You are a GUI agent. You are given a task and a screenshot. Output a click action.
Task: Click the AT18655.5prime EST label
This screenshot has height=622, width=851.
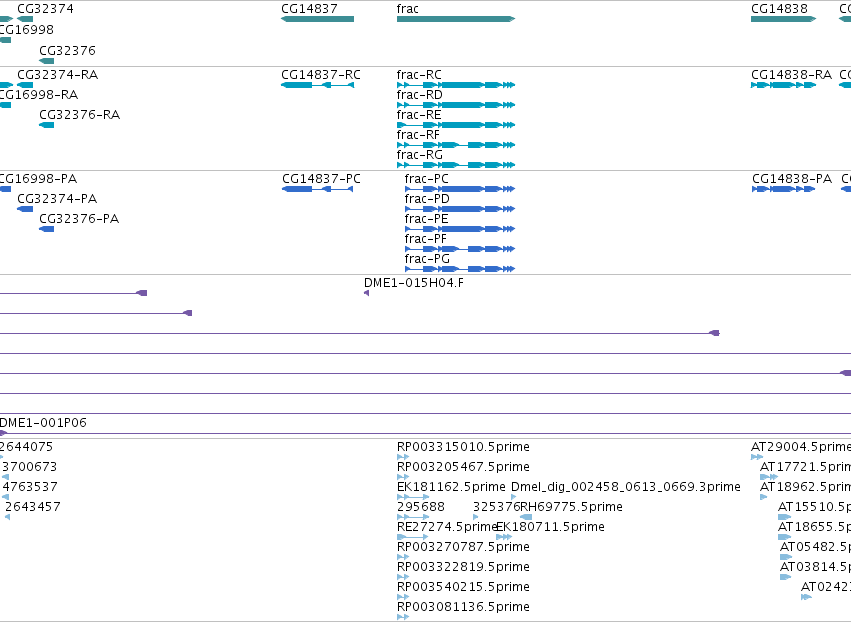814,527
